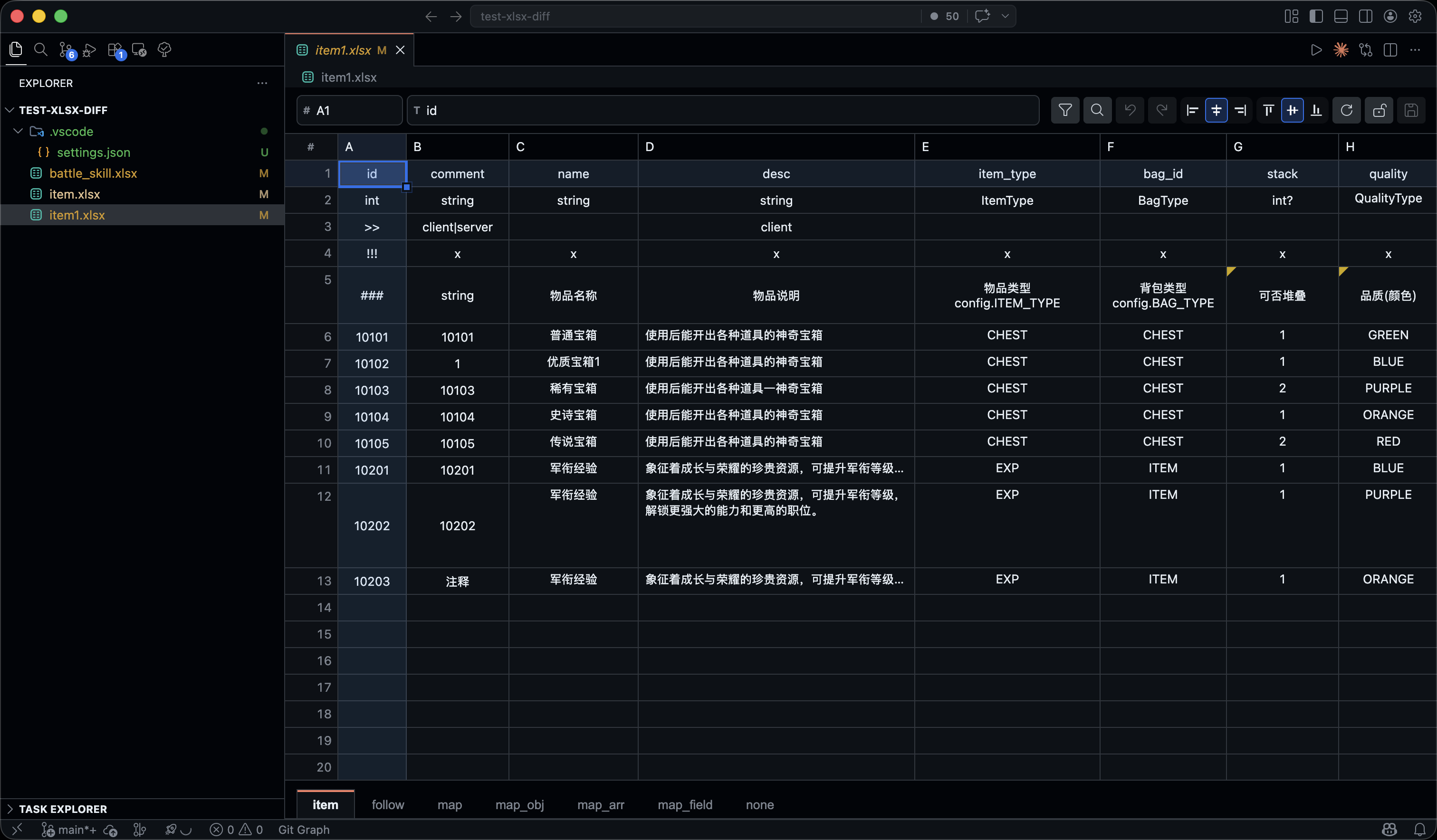This screenshot has height=840, width=1437.
Task: Click the redo arrow in spreadsheet toolbar
Action: click(1161, 110)
